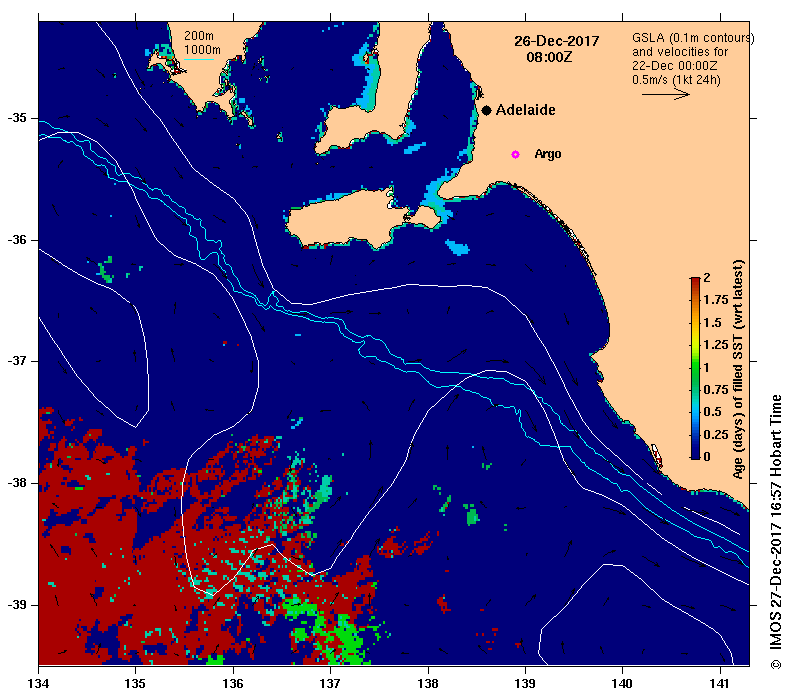Click the 135 longitude axis label

tap(135, 683)
